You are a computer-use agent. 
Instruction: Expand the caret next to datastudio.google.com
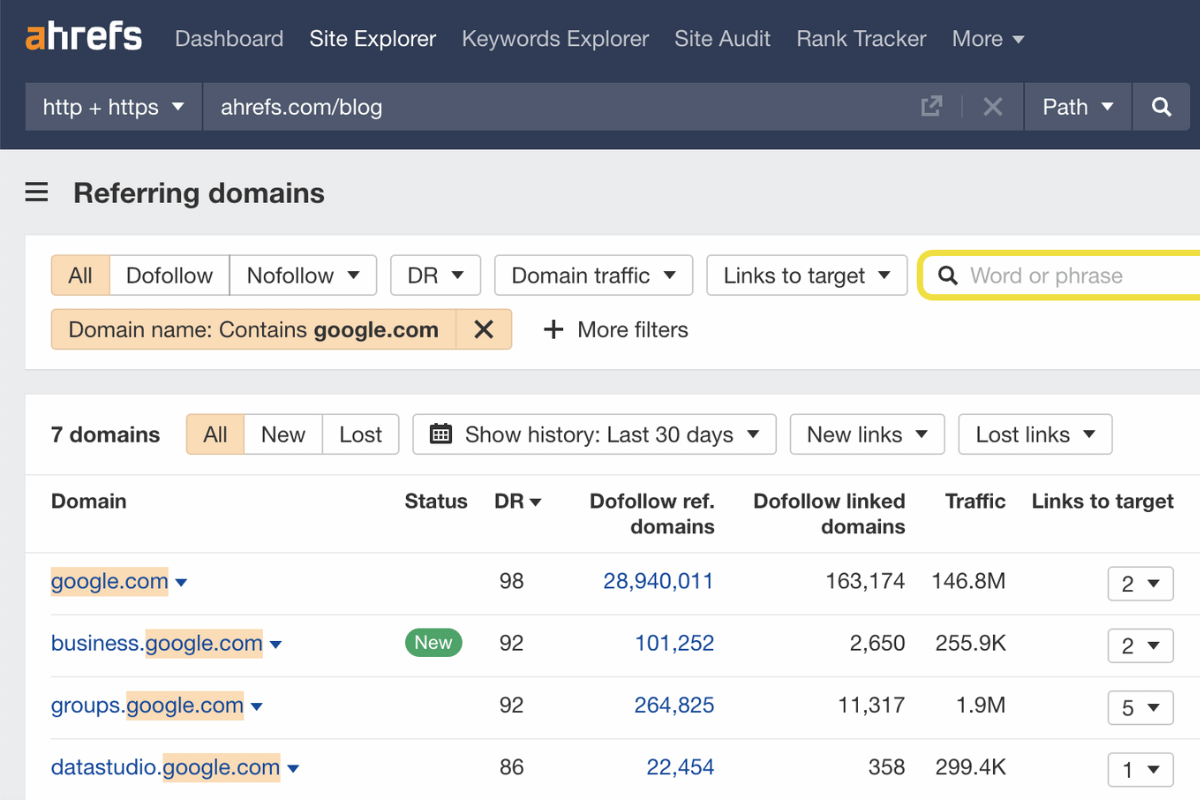coord(293,769)
